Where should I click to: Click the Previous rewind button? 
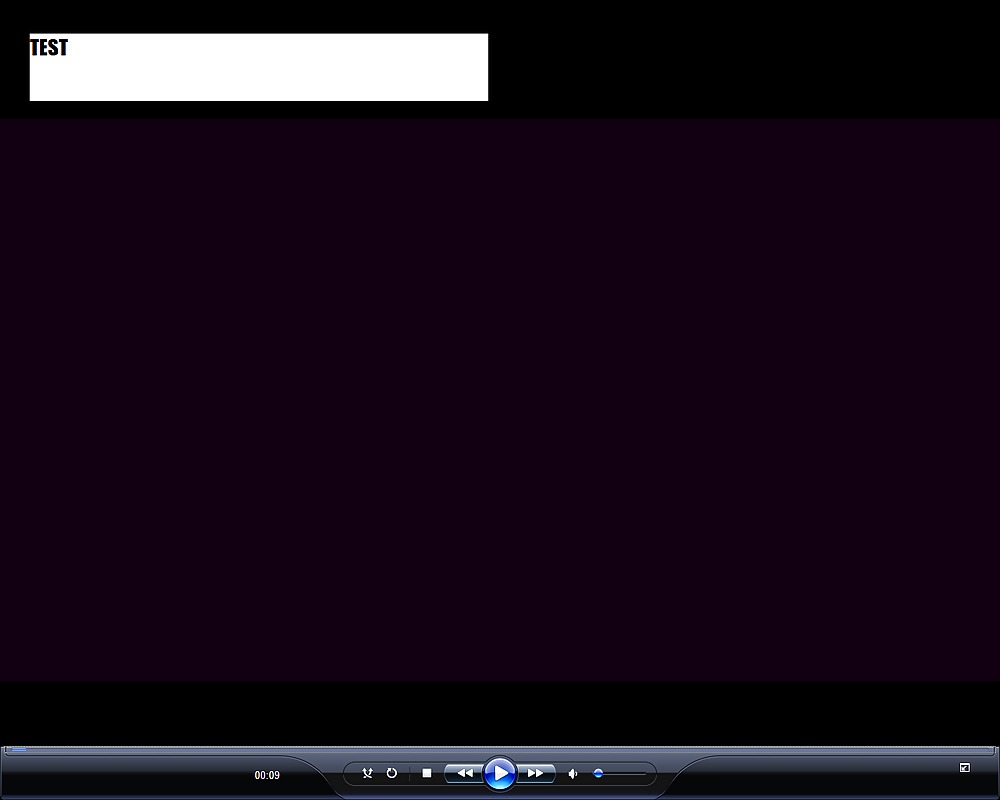[x=464, y=773]
